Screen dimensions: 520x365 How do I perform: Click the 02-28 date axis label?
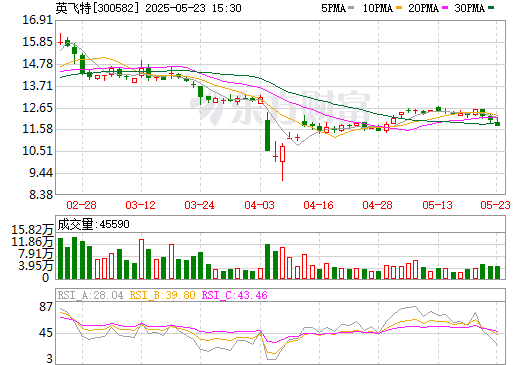click(x=81, y=205)
